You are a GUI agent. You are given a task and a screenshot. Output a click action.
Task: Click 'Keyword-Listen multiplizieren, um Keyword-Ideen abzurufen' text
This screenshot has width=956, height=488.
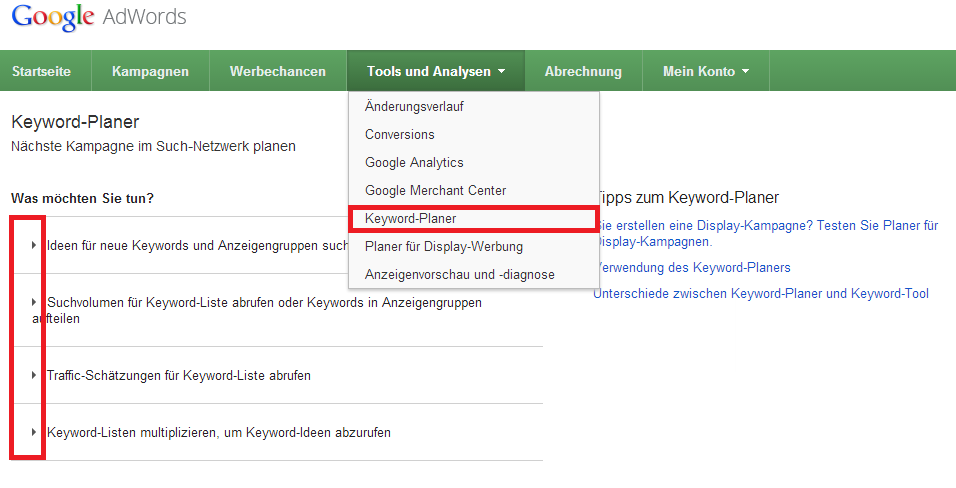pyautogui.click(x=219, y=432)
